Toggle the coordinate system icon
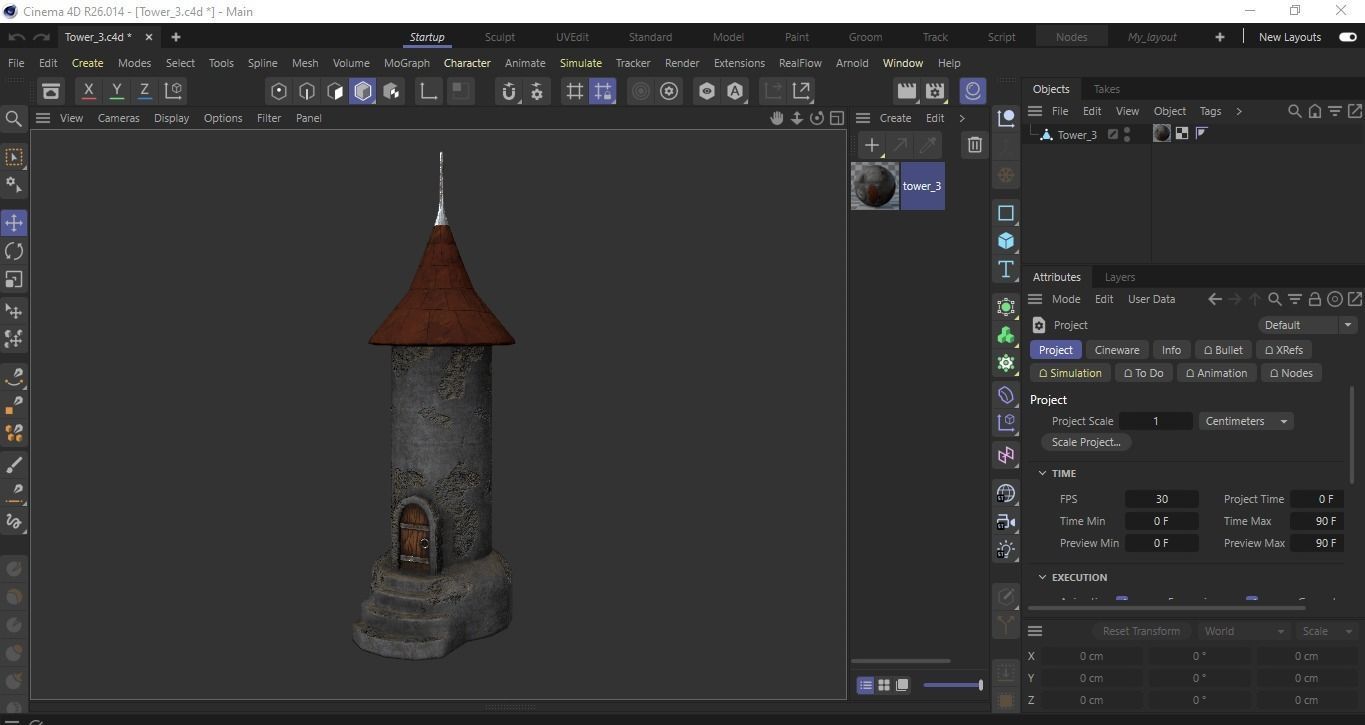The height and width of the screenshot is (725, 1365). 173,91
